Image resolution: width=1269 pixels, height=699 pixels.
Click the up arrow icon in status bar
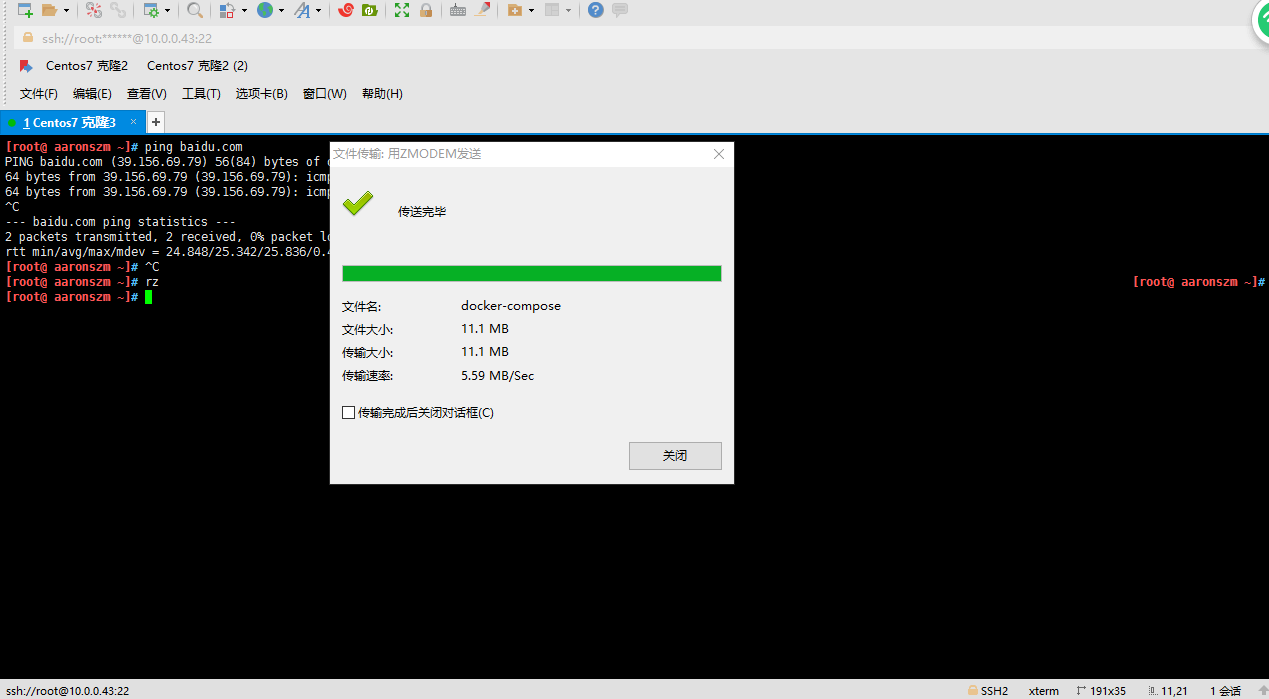coord(1262,691)
